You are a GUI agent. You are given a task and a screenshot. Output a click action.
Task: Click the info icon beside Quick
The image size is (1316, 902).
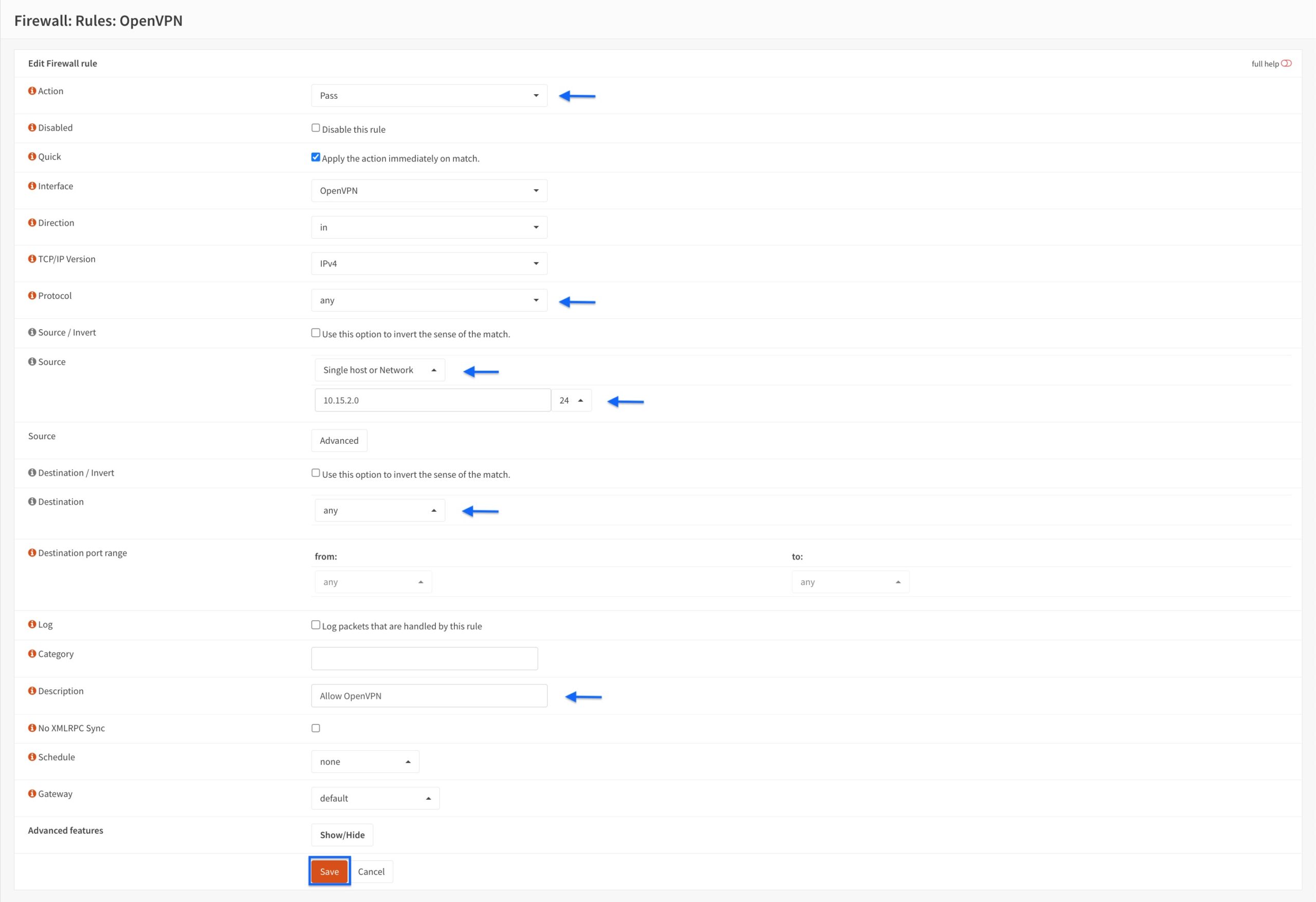32,156
